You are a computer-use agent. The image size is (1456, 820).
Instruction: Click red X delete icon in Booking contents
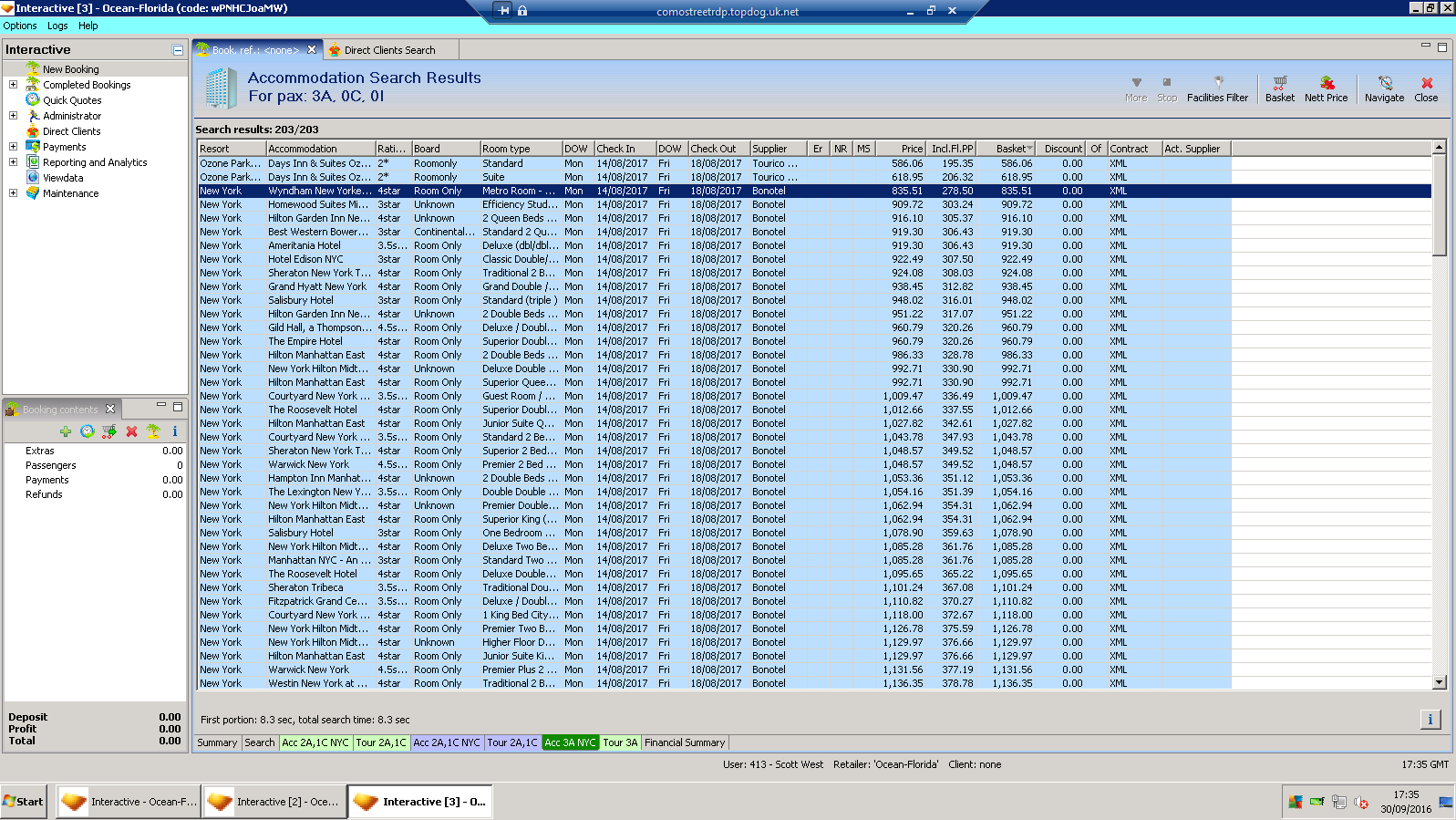(131, 431)
